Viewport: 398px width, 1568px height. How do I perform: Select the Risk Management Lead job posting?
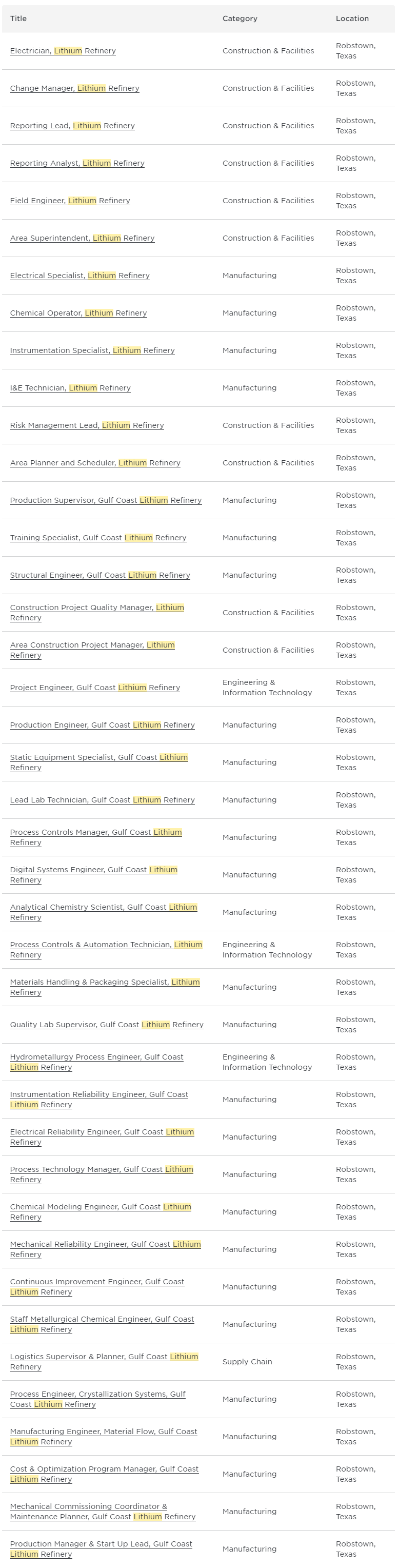tap(87, 425)
